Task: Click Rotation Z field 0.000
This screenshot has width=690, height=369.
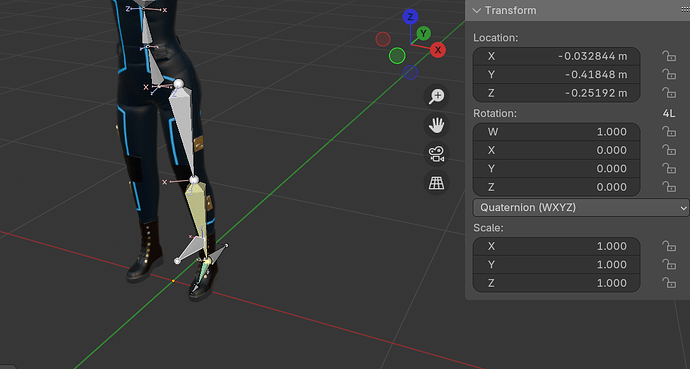Action: pyautogui.click(x=557, y=187)
